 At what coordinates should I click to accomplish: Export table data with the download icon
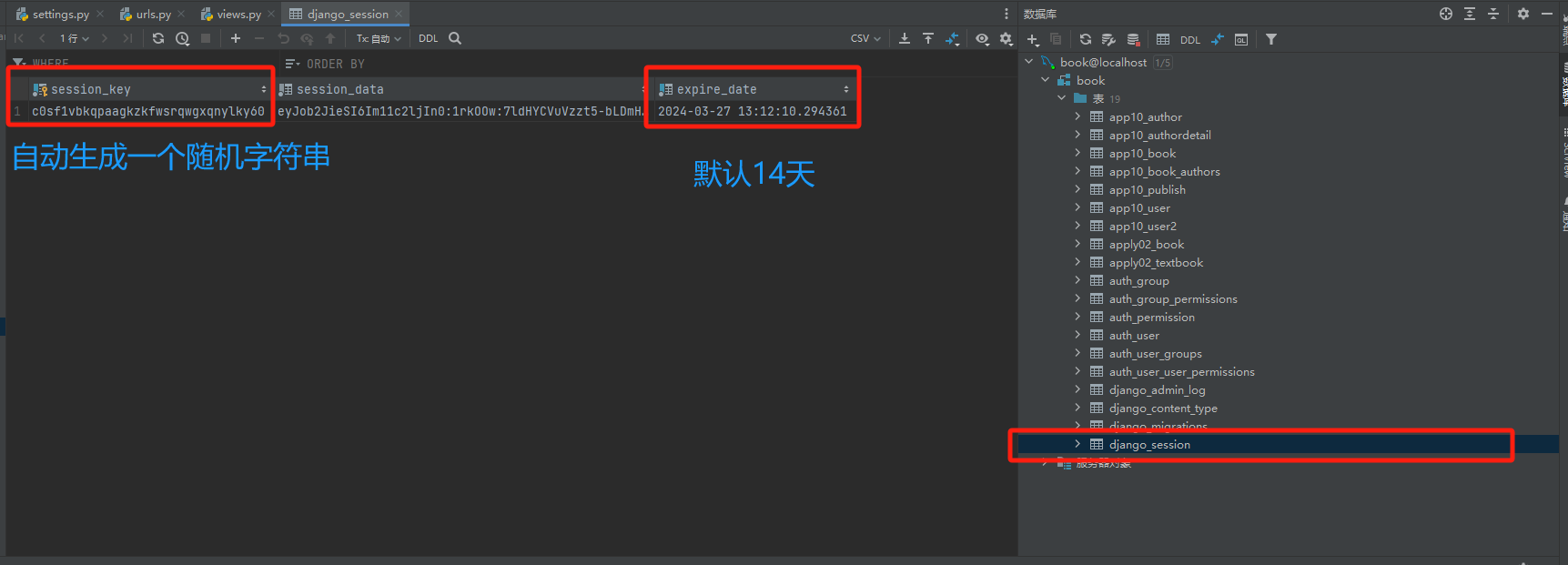click(904, 38)
